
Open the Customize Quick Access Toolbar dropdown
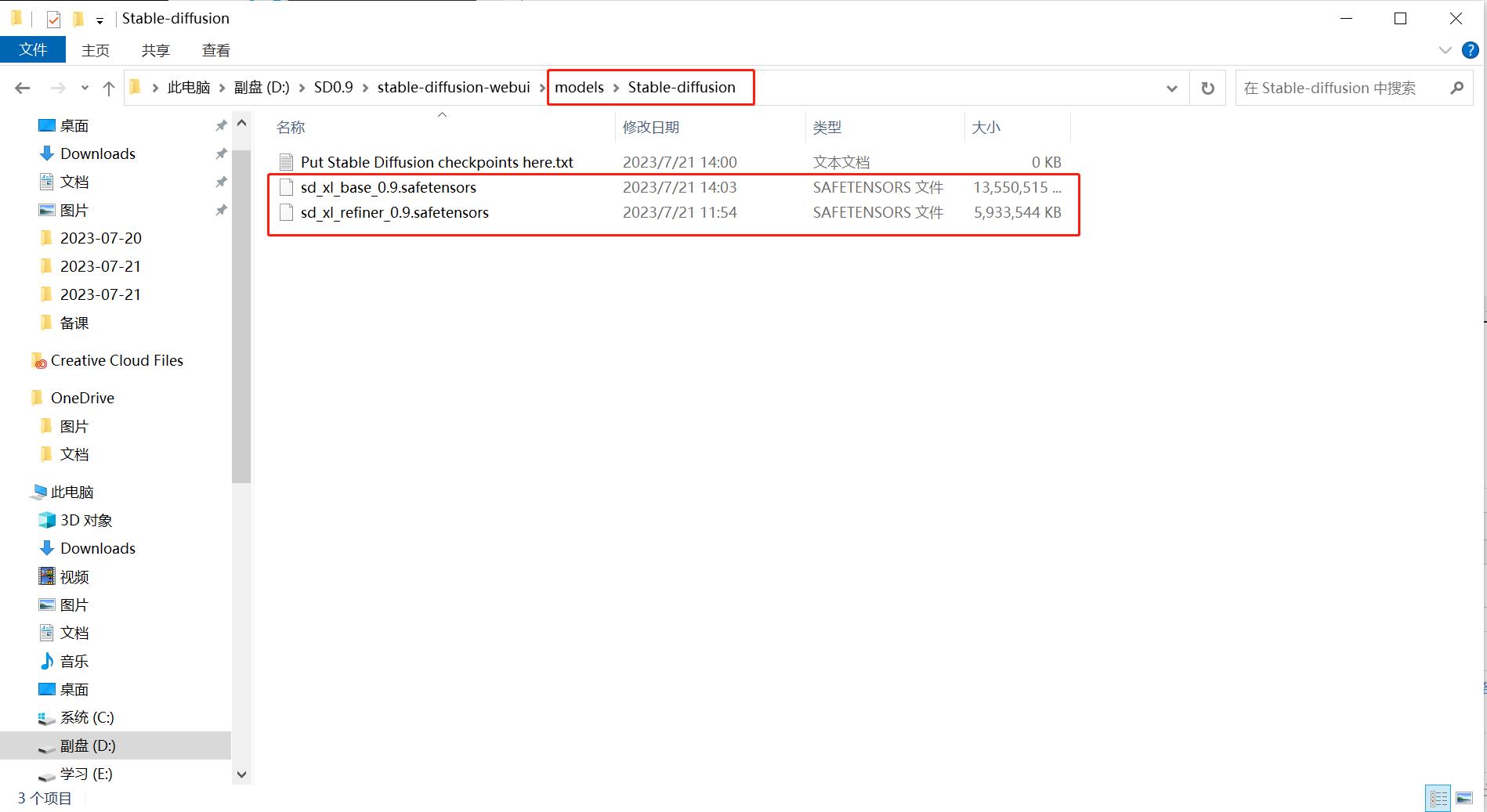tap(99, 20)
